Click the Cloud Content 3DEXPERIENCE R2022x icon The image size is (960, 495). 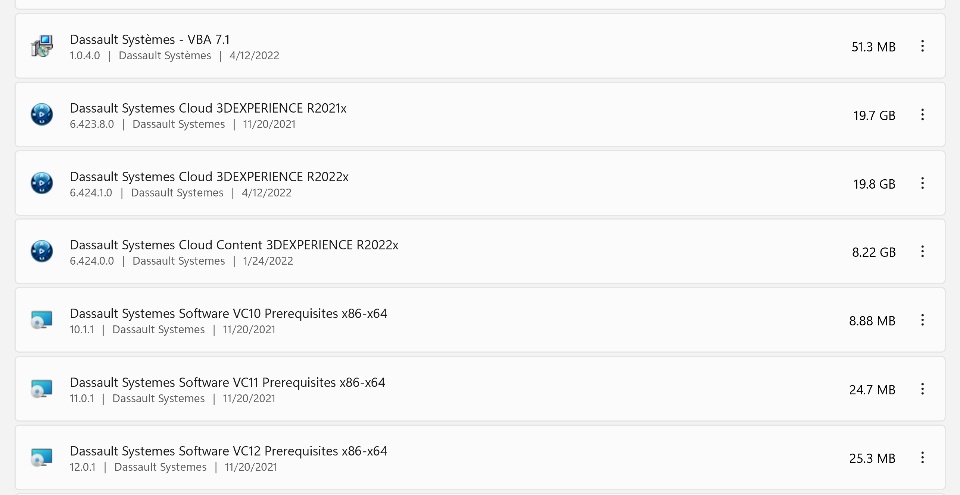point(41,252)
